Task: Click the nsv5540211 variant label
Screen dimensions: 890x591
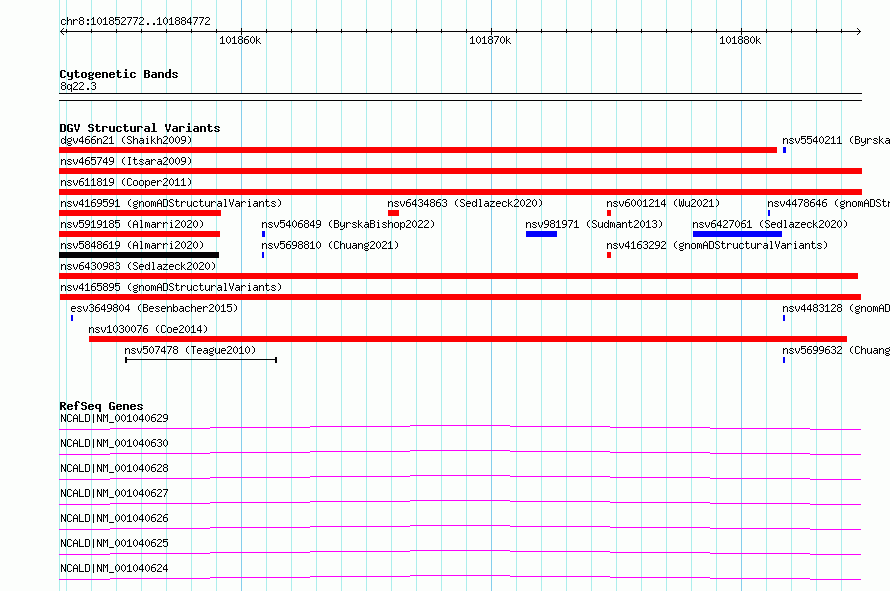Action: pyautogui.click(x=836, y=140)
